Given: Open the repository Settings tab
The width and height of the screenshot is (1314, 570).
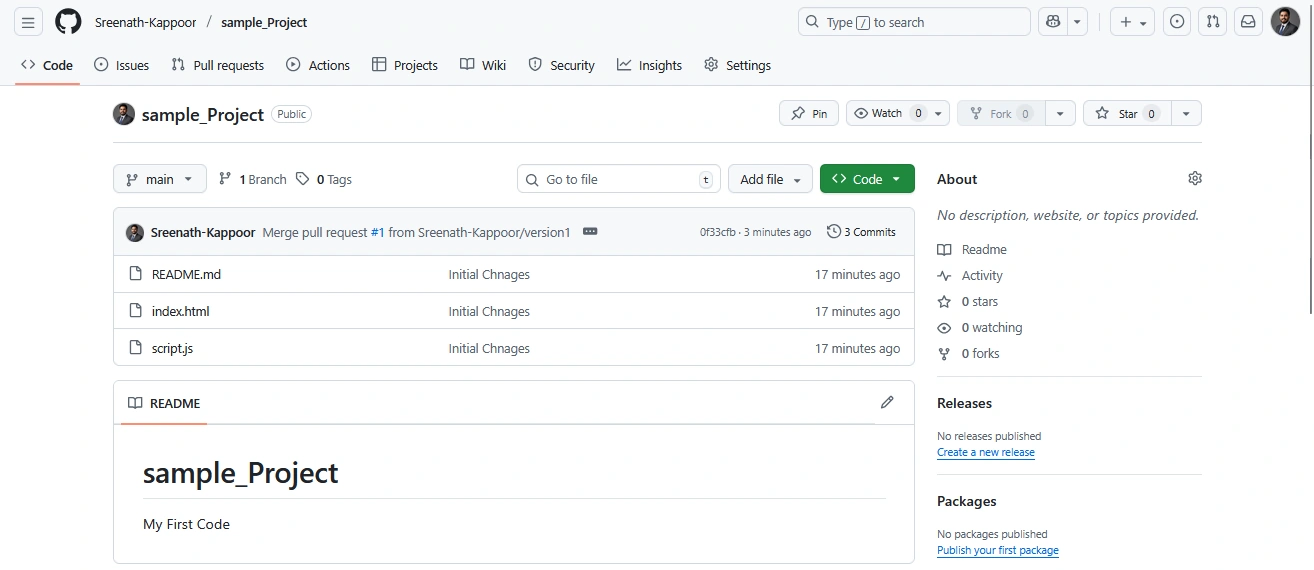Looking at the screenshot, I should point(738,65).
